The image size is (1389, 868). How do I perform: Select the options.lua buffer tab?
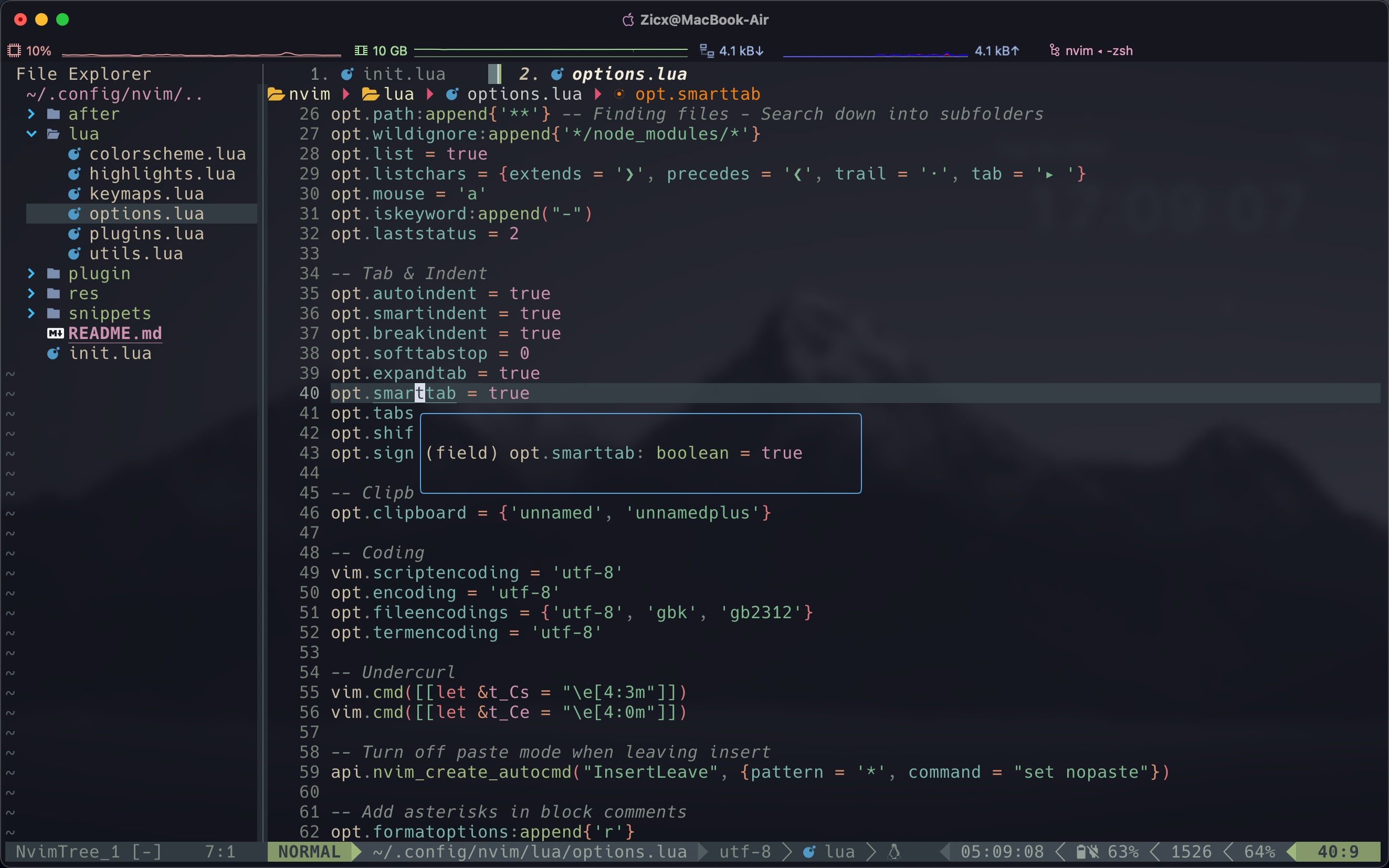pyautogui.click(x=629, y=74)
